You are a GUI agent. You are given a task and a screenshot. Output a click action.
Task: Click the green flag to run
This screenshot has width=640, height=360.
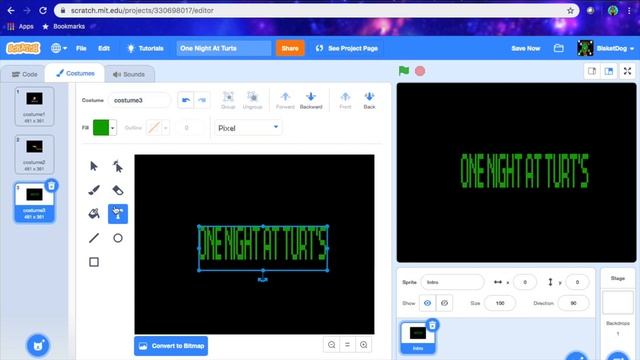(404, 71)
